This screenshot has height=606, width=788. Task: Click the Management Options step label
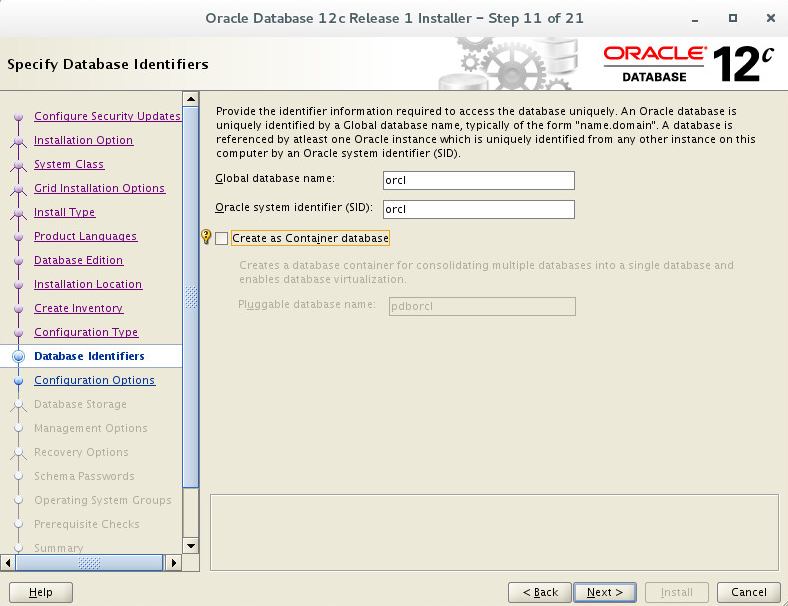pos(90,428)
